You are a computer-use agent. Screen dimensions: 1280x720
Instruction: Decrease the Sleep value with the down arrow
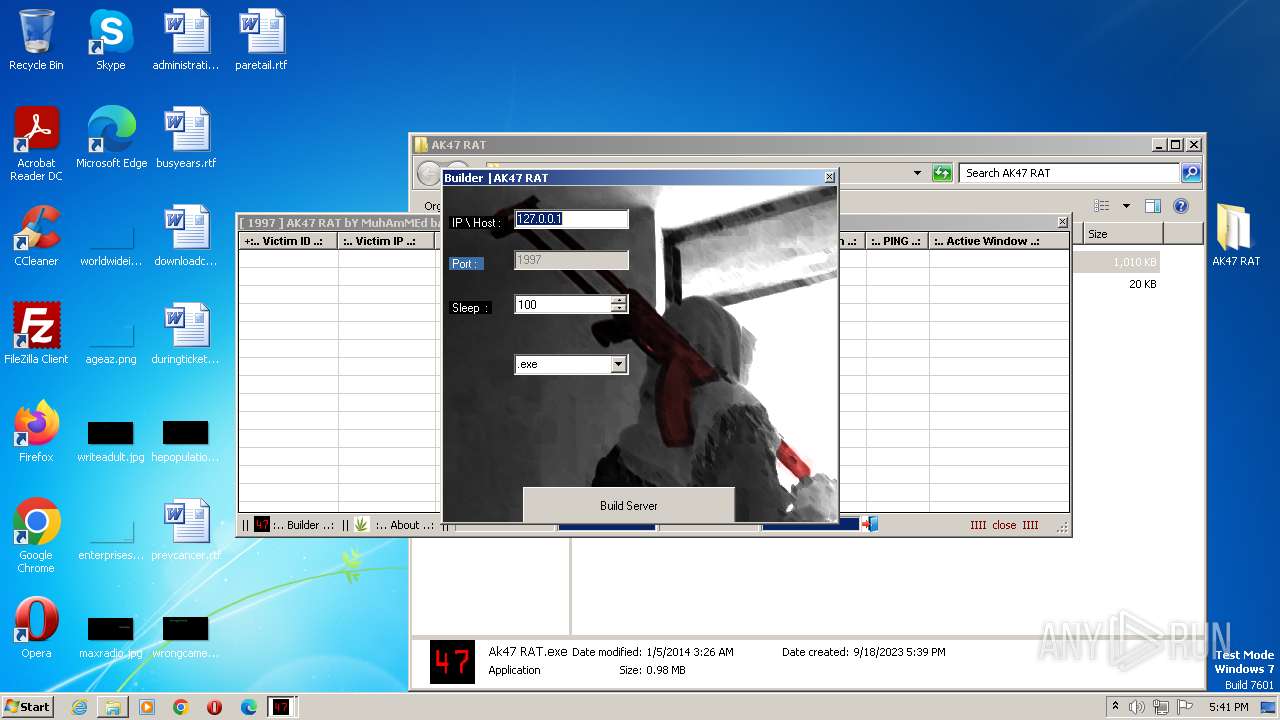point(620,308)
